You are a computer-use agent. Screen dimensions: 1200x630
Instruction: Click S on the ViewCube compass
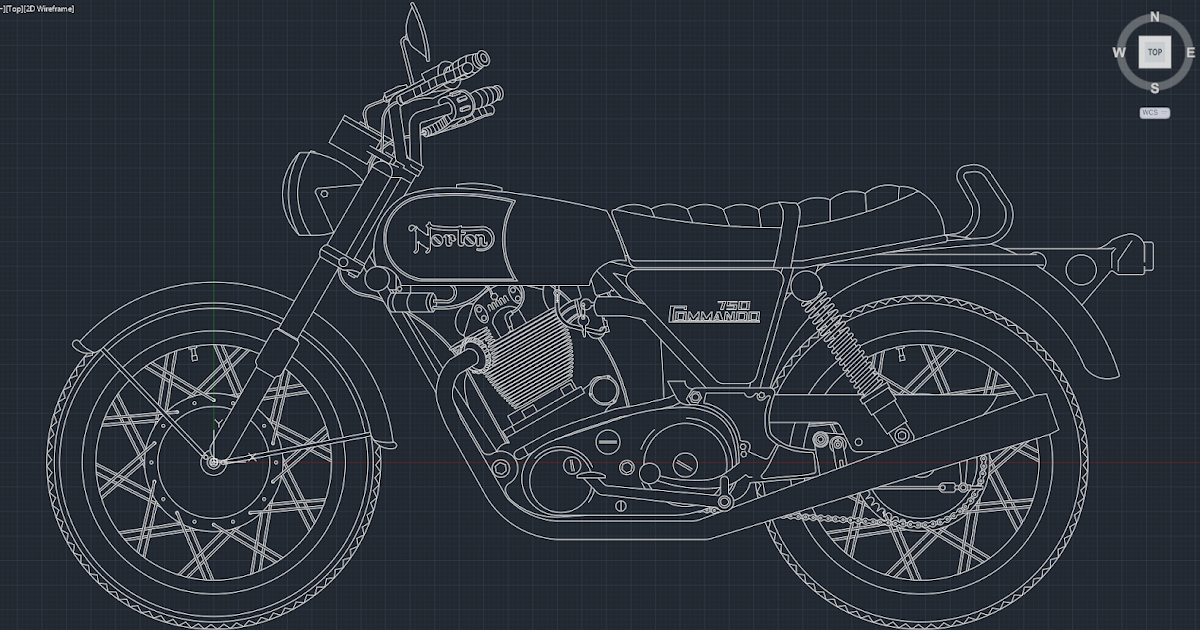point(1154,88)
